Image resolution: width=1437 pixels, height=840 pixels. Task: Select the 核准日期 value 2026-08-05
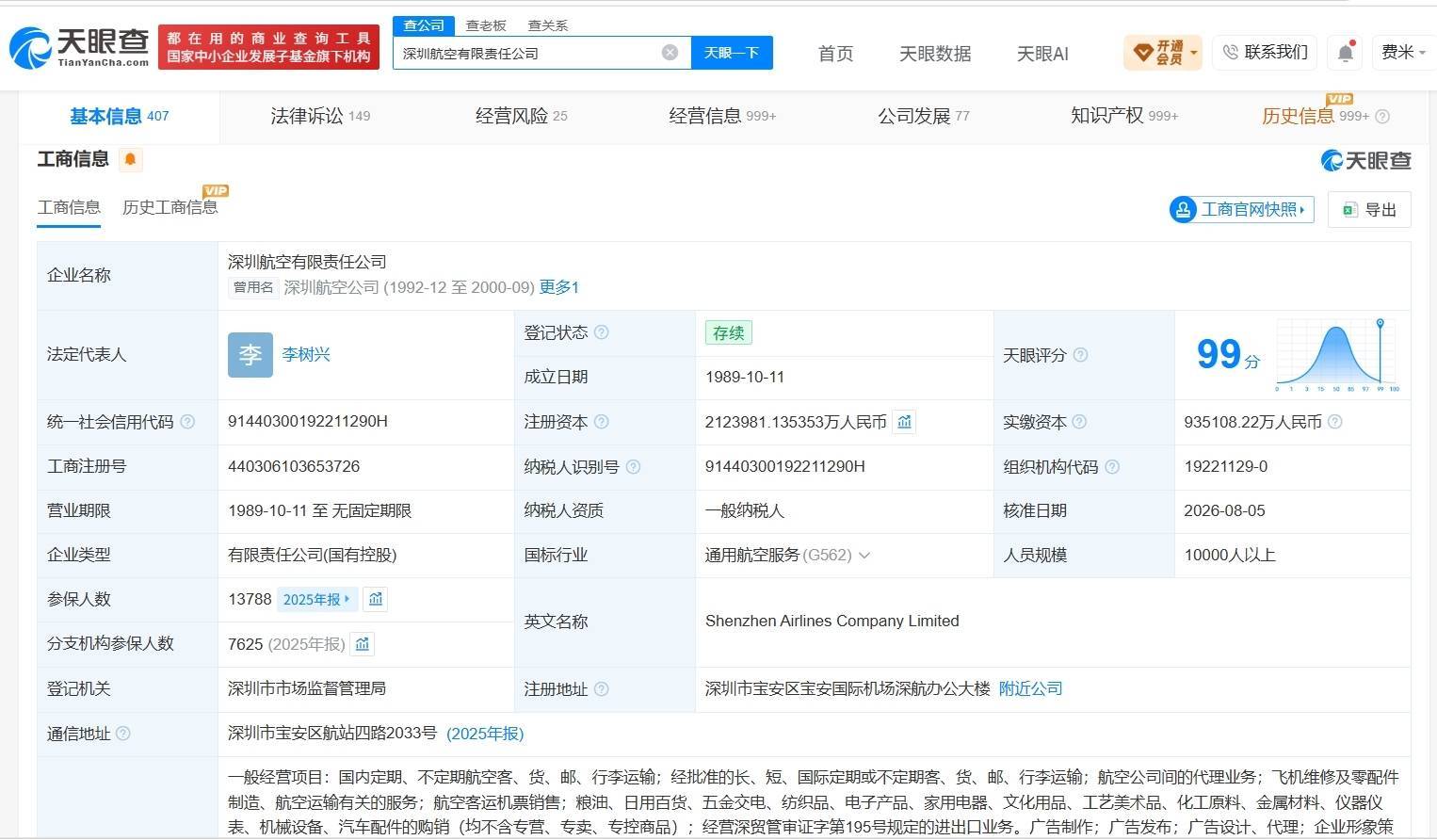pyautogui.click(x=1224, y=510)
